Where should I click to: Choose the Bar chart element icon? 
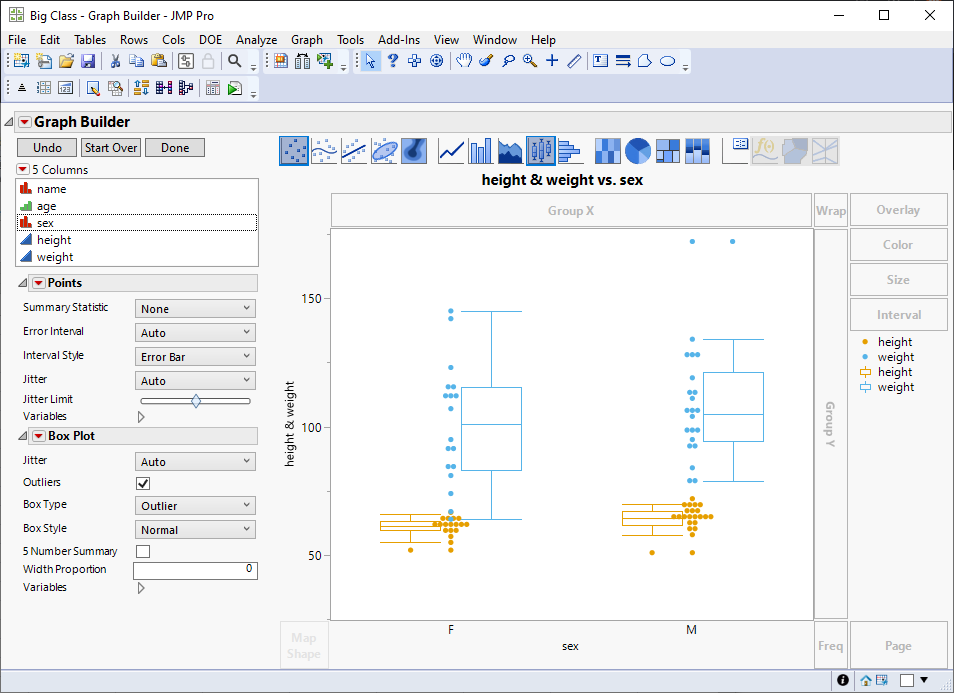[482, 151]
